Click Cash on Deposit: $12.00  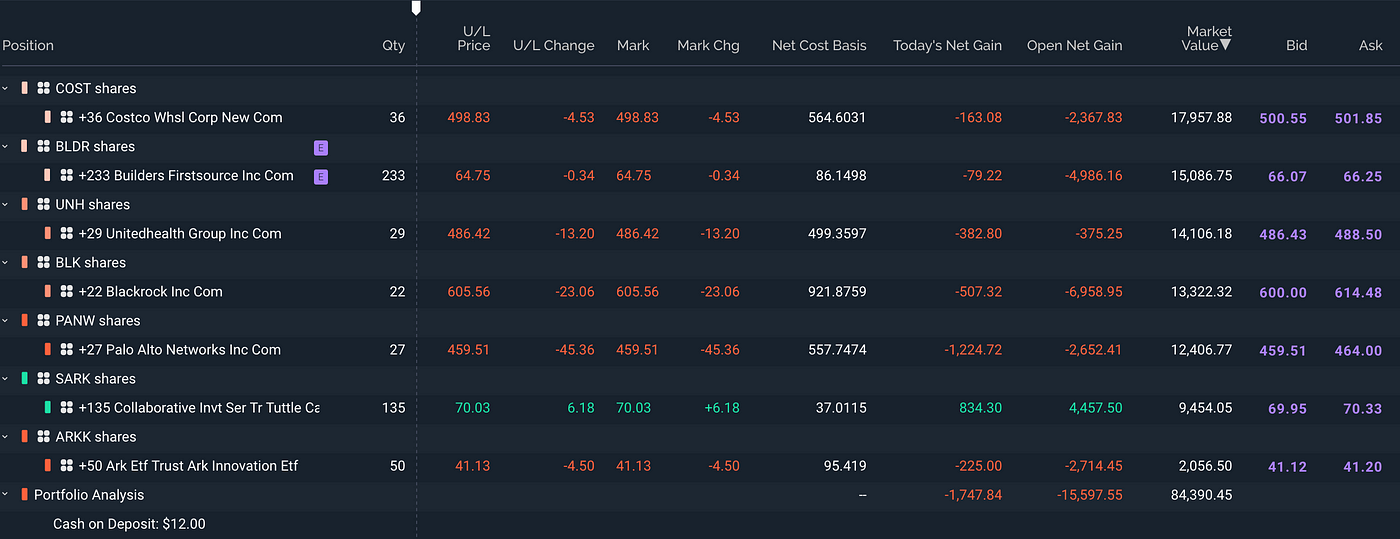coord(129,523)
